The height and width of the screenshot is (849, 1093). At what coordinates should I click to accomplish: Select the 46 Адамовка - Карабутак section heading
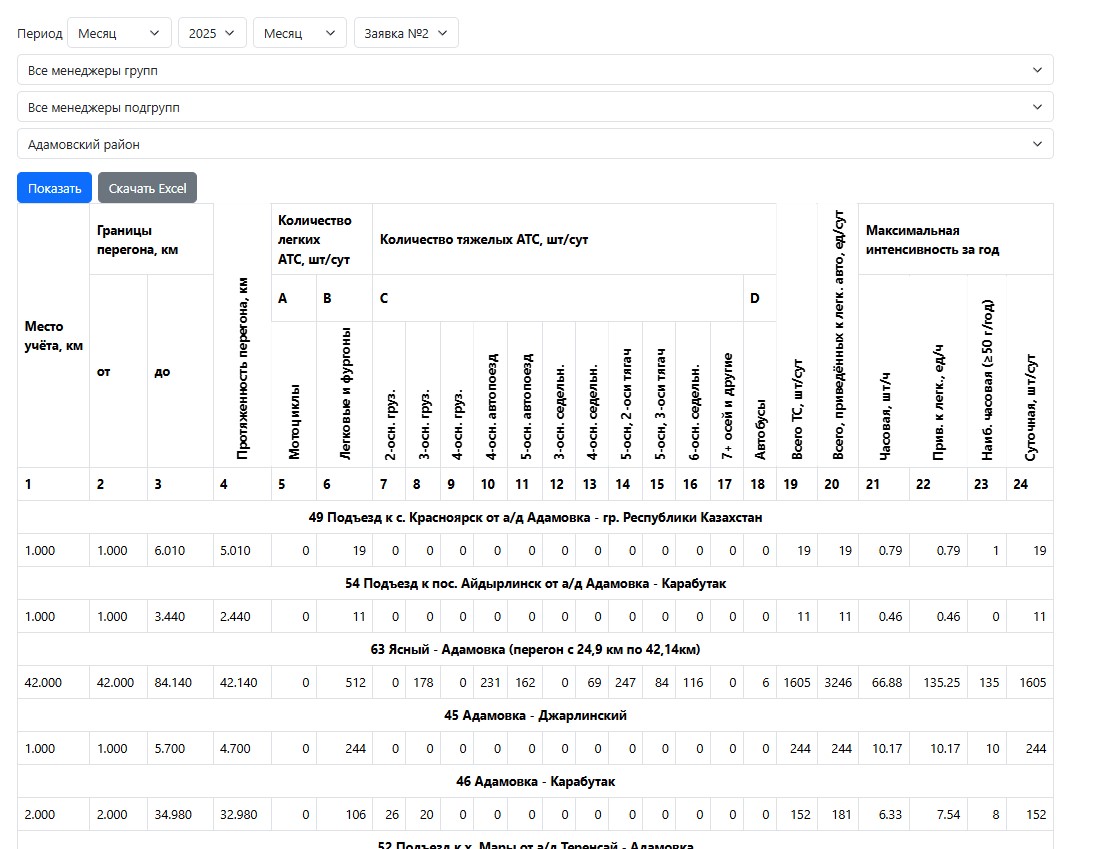[535, 781]
